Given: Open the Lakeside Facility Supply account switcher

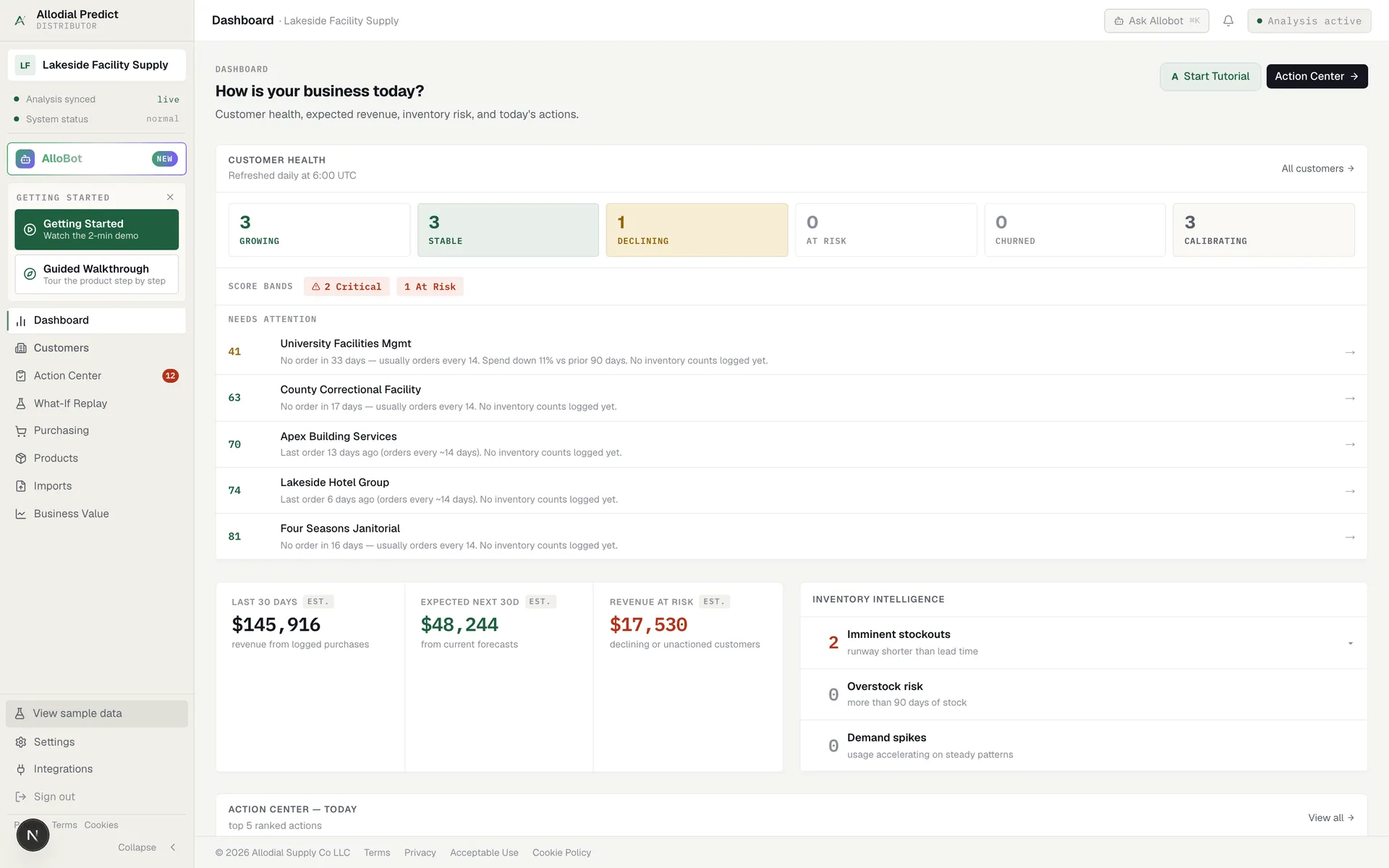Looking at the screenshot, I should [x=97, y=65].
